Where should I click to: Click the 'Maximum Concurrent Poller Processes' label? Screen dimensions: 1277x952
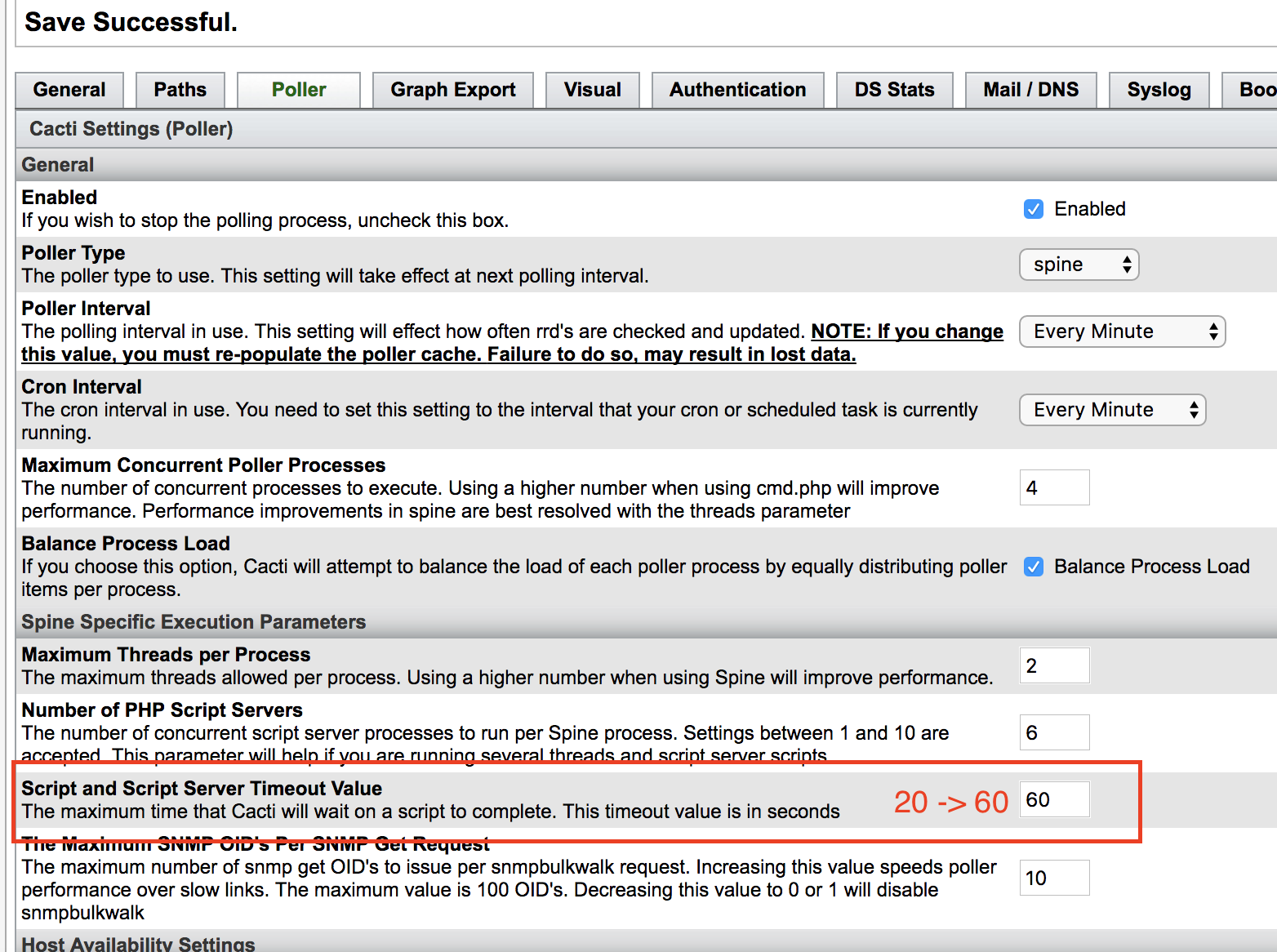(203, 465)
